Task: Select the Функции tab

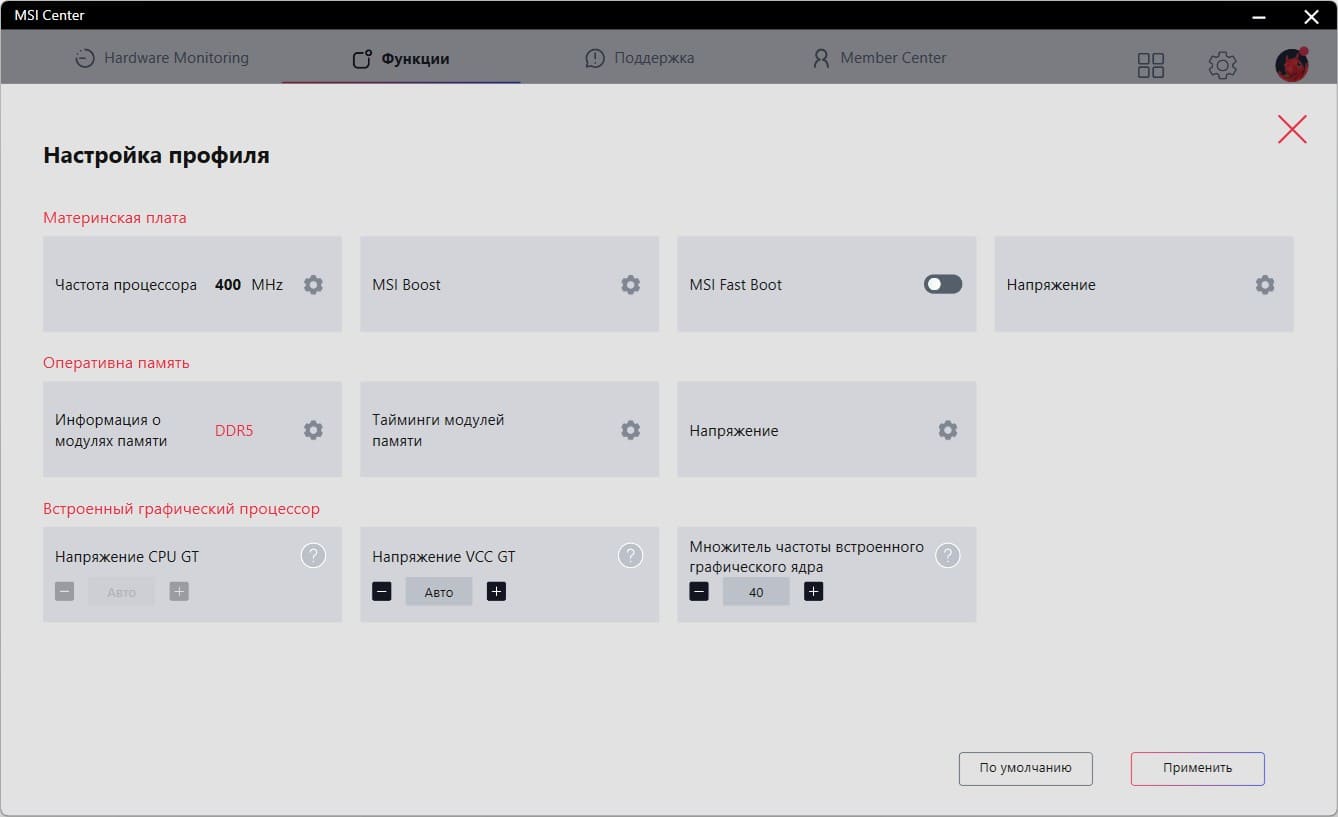Action: [x=401, y=59]
